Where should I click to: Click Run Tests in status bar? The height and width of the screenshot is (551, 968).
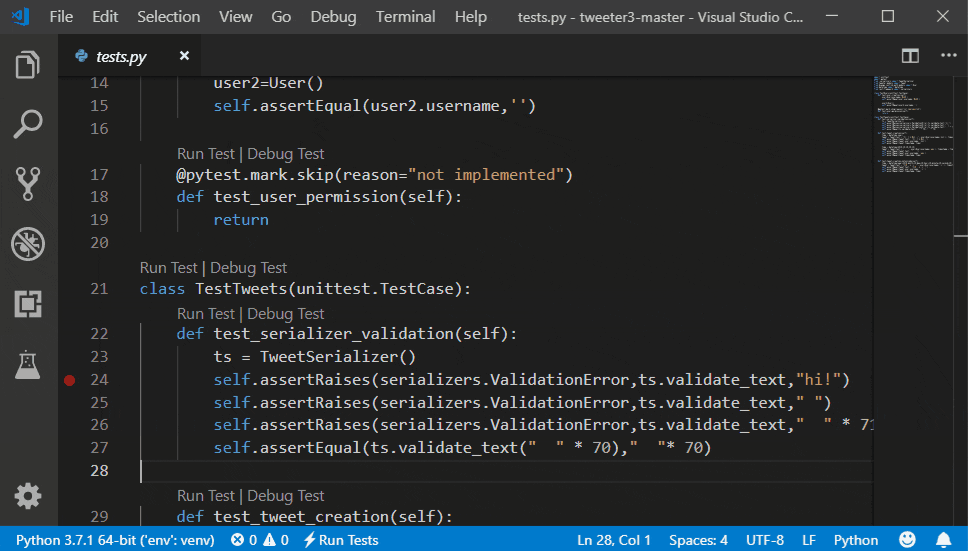click(x=341, y=540)
